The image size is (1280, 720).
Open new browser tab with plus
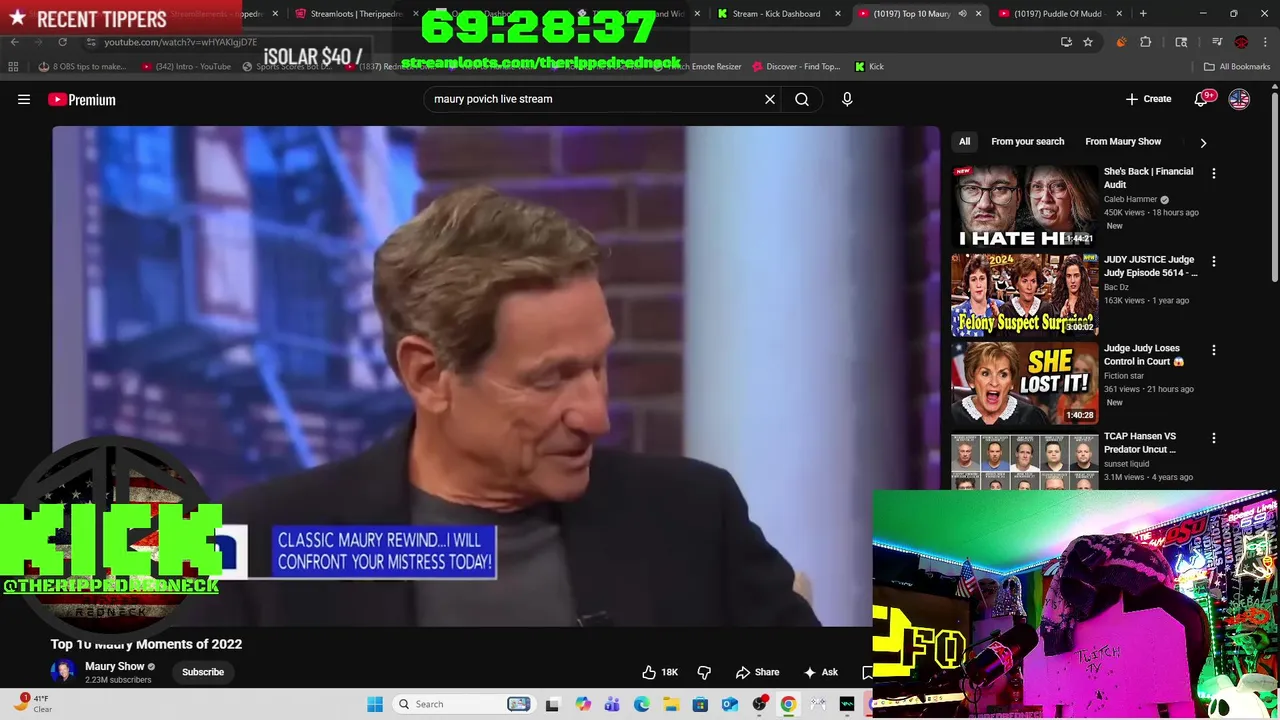point(1143,14)
